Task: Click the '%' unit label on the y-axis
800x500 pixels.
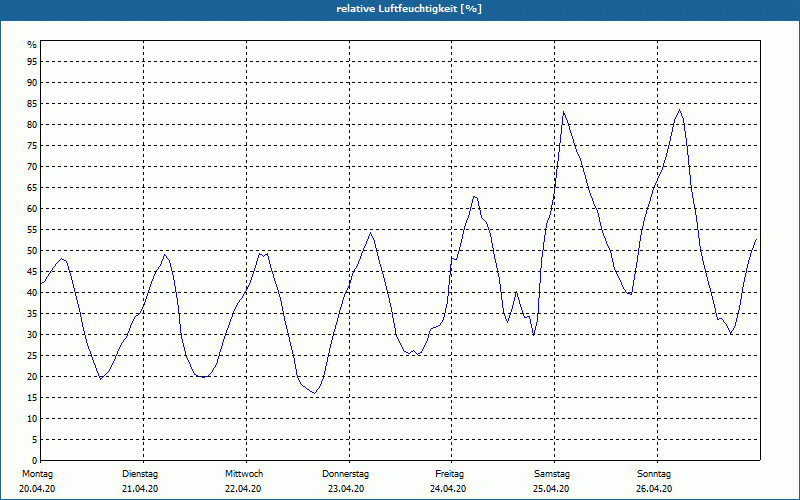Action: pos(32,45)
